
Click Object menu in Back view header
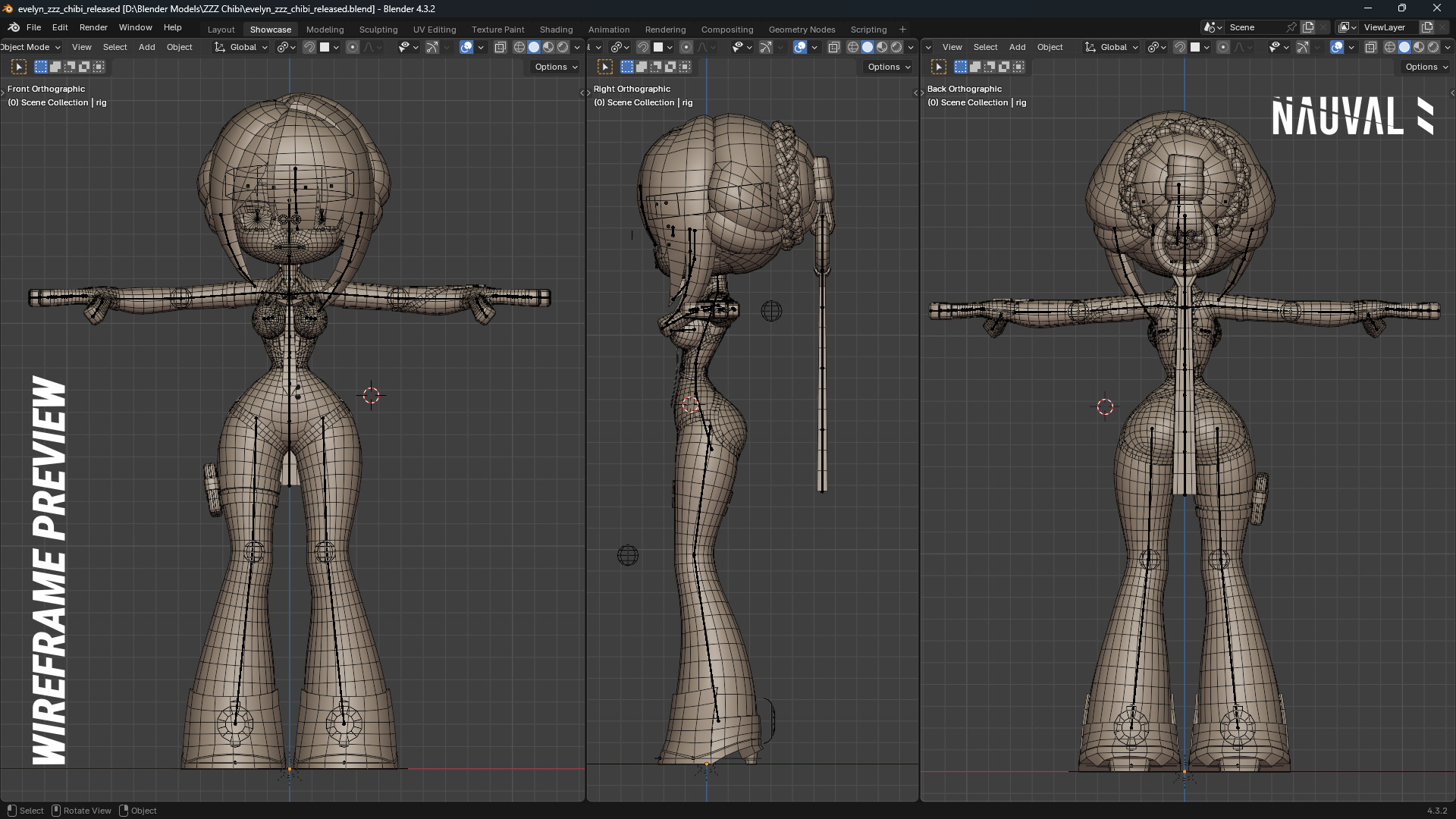[x=1050, y=47]
